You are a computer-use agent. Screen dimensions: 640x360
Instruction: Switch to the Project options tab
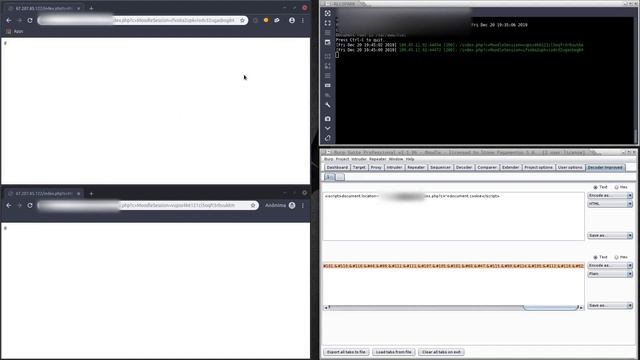point(539,167)
